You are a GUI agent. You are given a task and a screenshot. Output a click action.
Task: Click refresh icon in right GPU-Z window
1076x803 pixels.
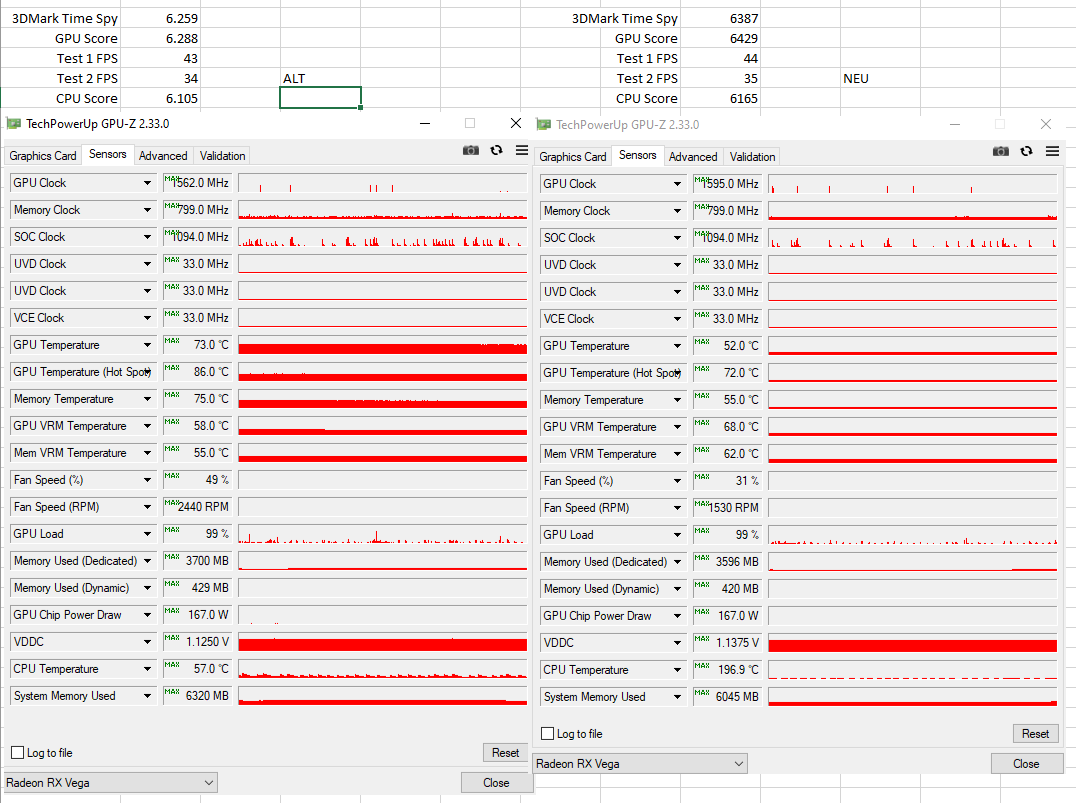point(1026,151)
